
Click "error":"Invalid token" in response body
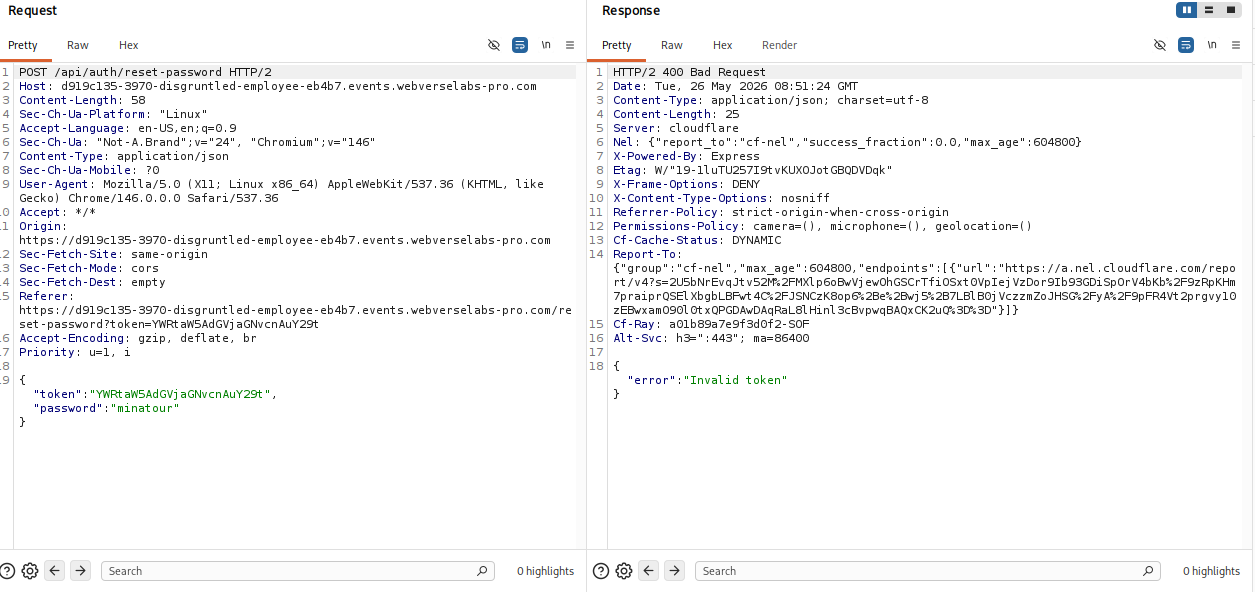(707, 380)
